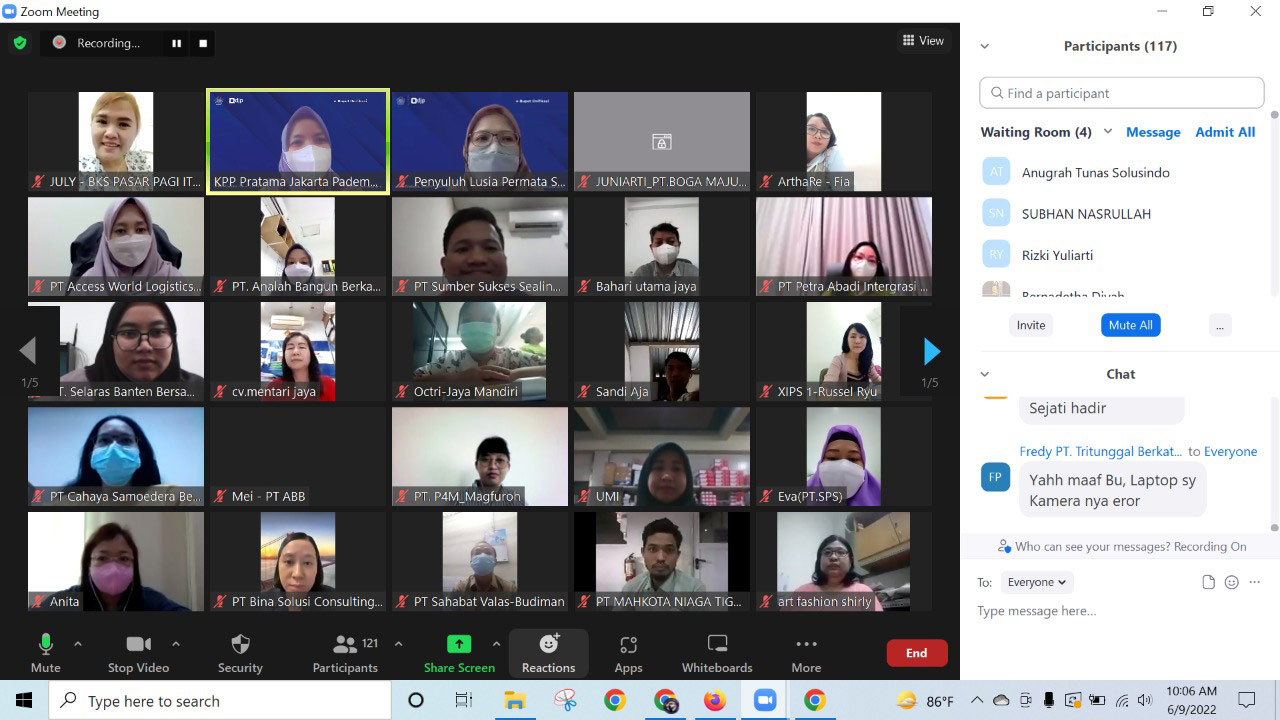Toggle Stop Video camera button
The image size is (1280, 720).
click(139, 645)
